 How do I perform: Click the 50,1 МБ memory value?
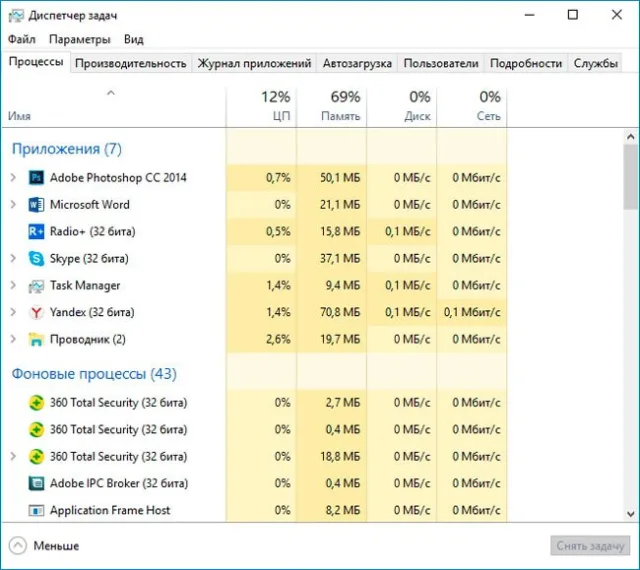[x=340, y=178]
